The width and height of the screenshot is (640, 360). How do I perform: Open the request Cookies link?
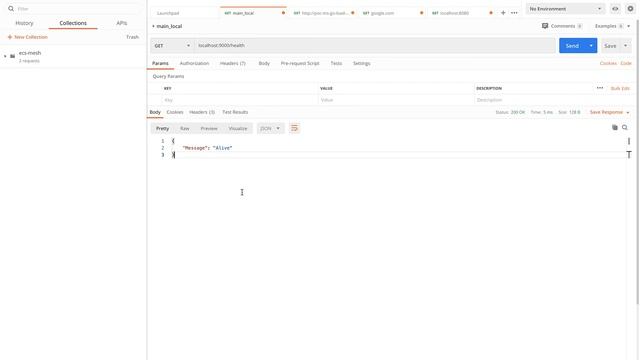608,64
